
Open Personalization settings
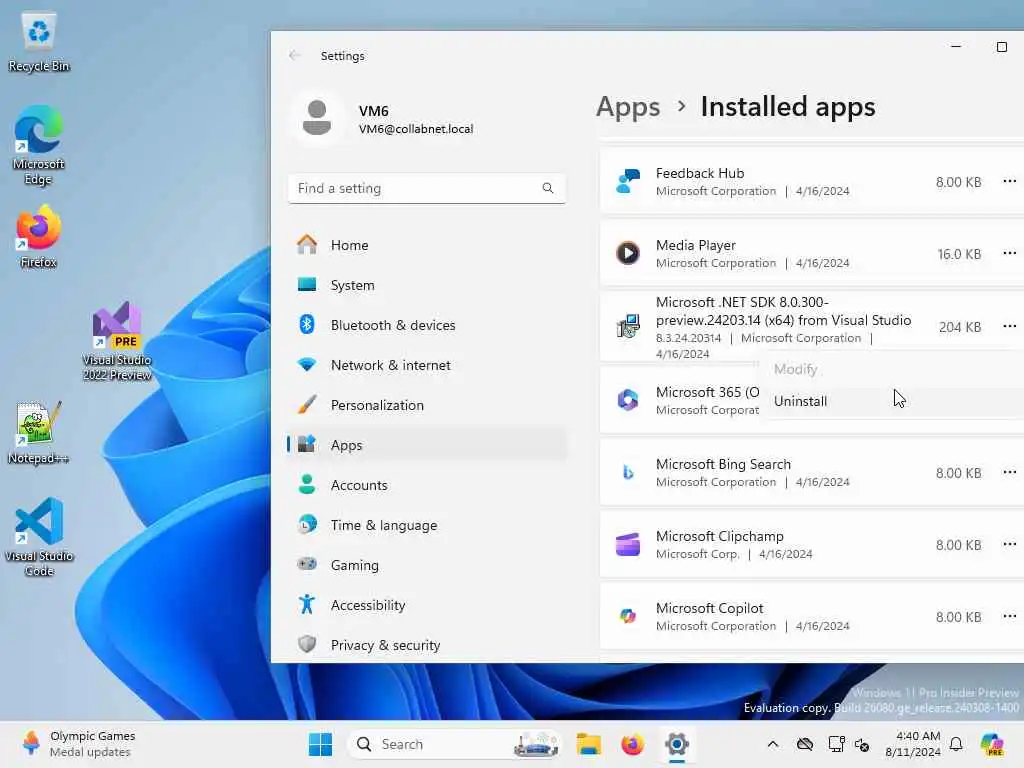(426, 405)
